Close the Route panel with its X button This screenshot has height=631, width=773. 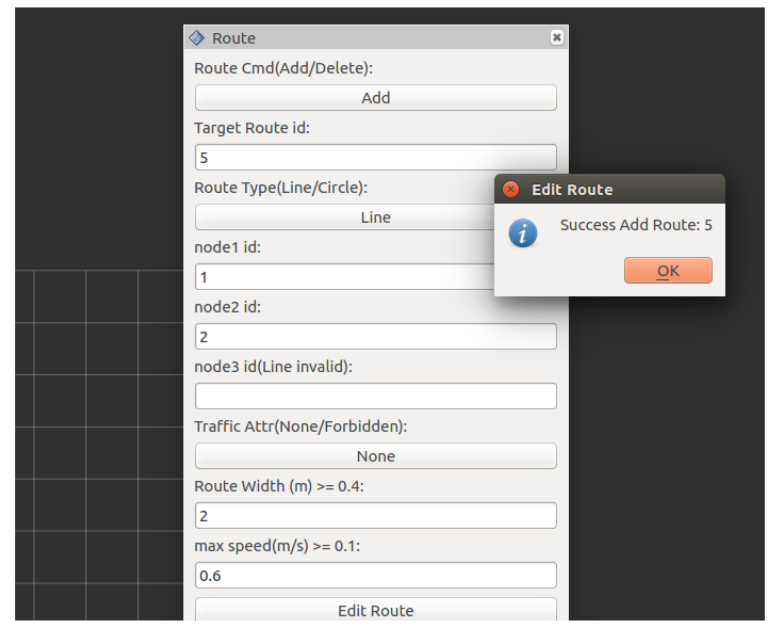[x=557, y=38]
